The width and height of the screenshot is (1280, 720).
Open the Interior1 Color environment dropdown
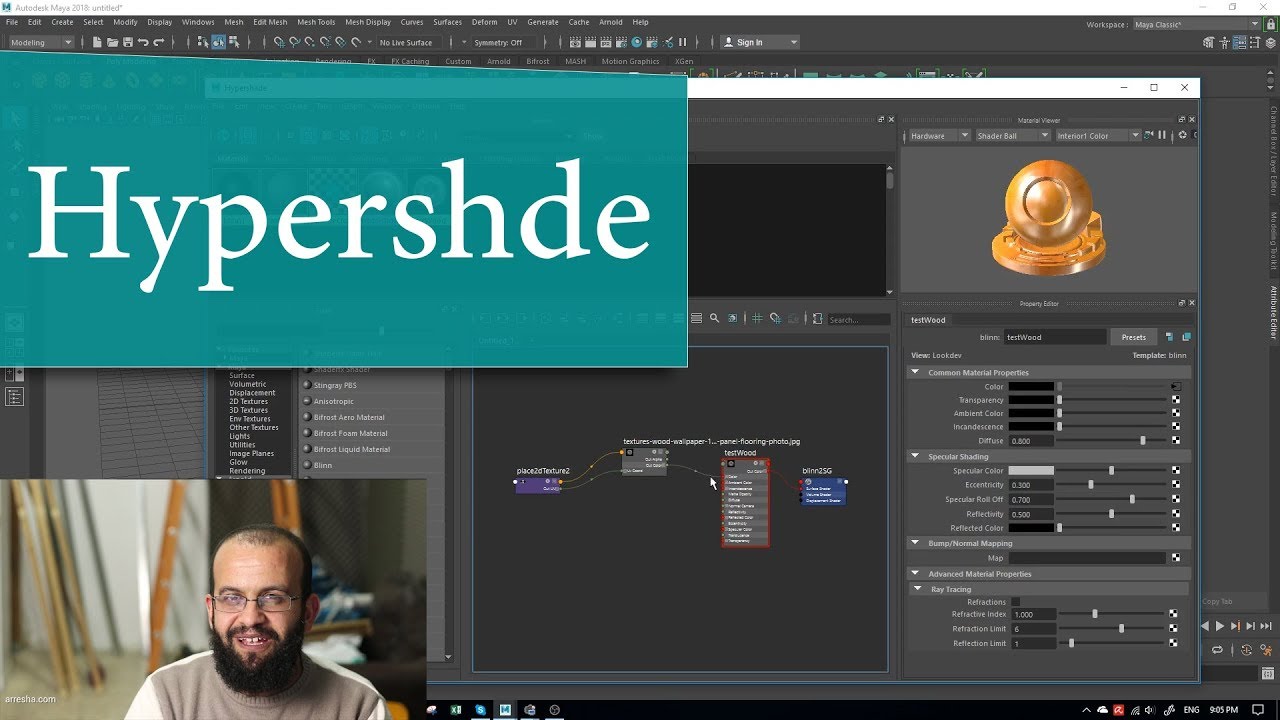(1098, 135)
